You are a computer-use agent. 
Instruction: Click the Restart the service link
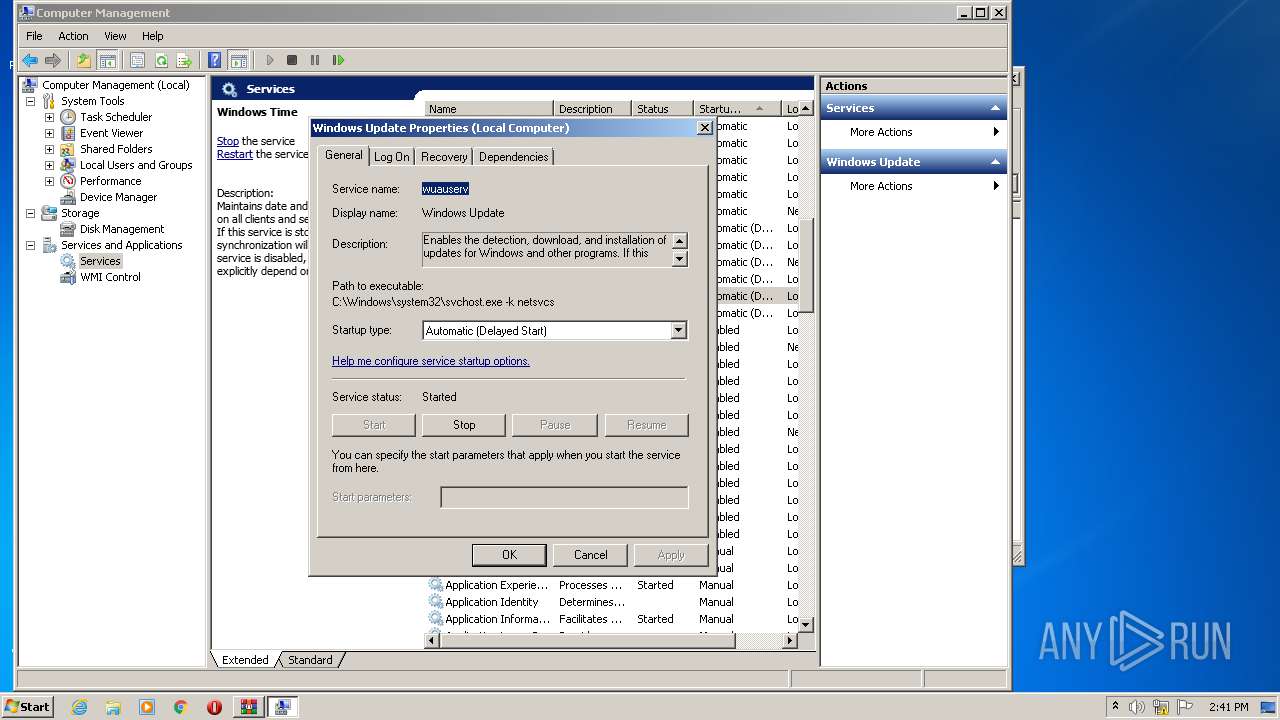[235, 154]
